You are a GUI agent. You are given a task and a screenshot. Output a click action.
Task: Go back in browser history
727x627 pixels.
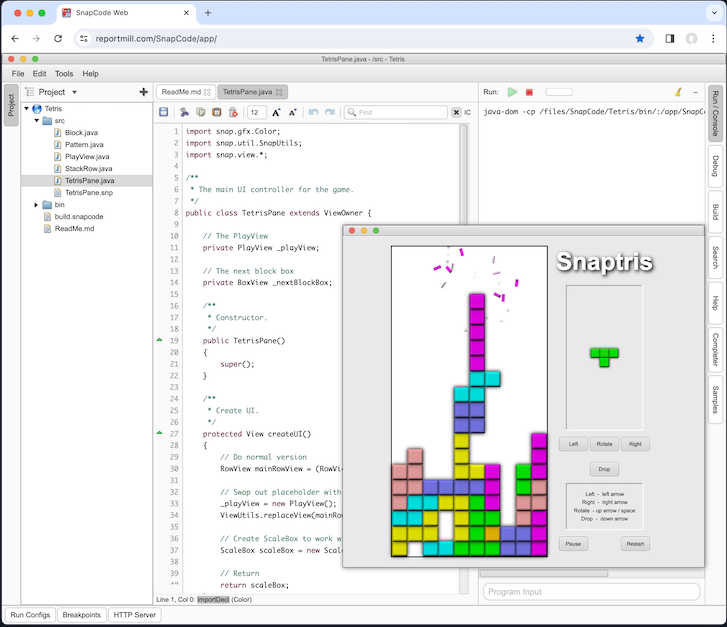point(15,38)
